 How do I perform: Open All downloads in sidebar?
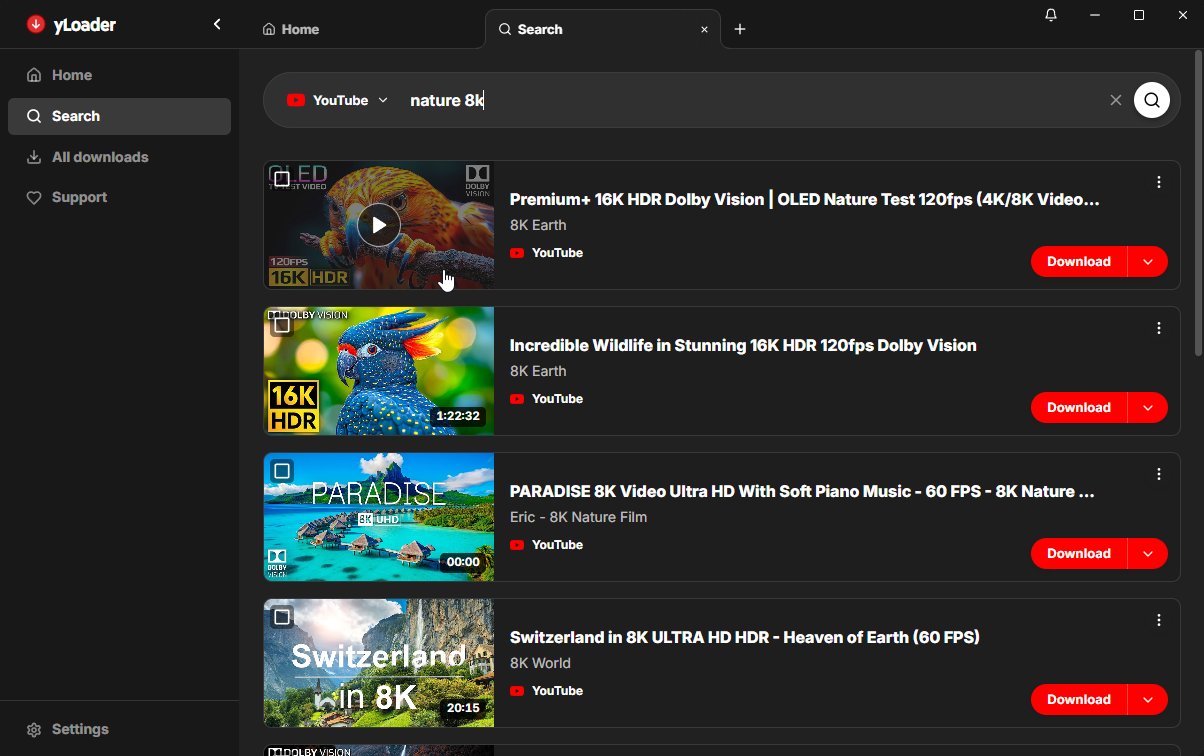click(100, 157)
